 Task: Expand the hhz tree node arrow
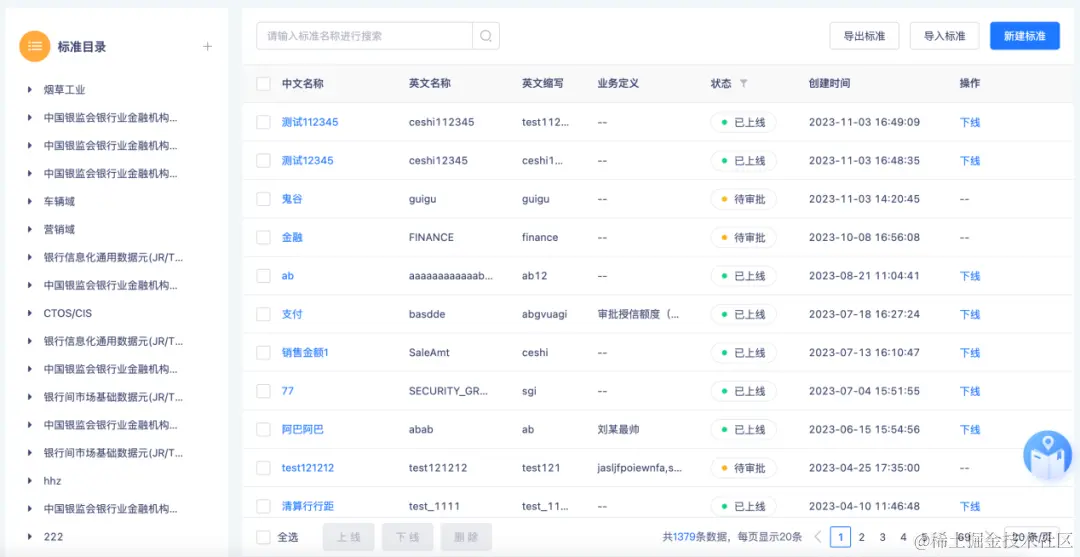30,481
